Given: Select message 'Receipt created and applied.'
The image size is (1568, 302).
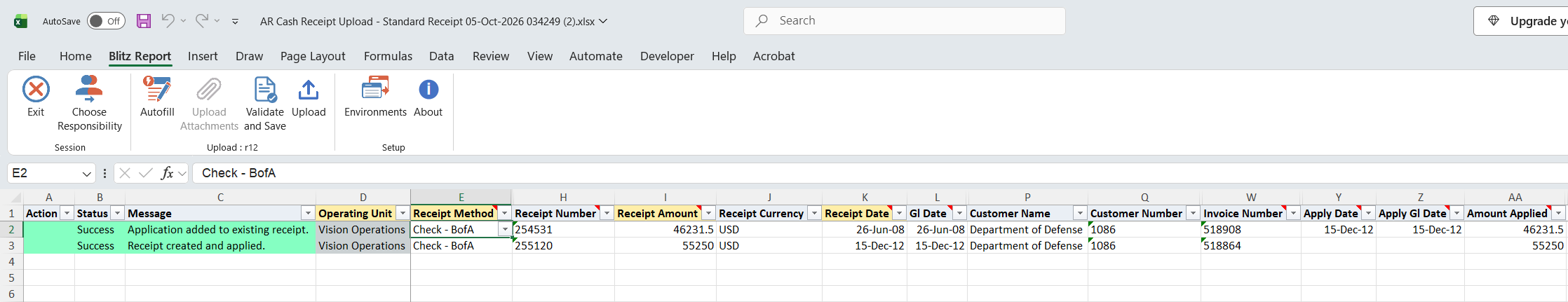Looking at the screenshot, I should coord(220,245).
